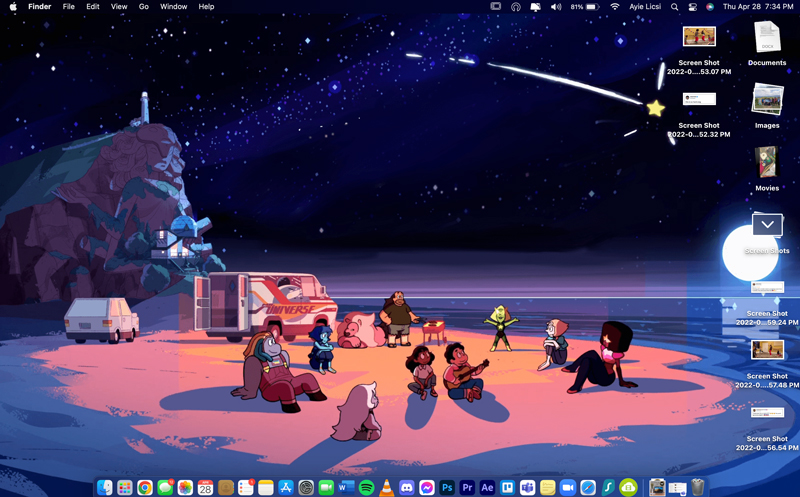This screenshot has width=800, height=497.
Task: Open Finder from the Dock
Action: point(105,487)
